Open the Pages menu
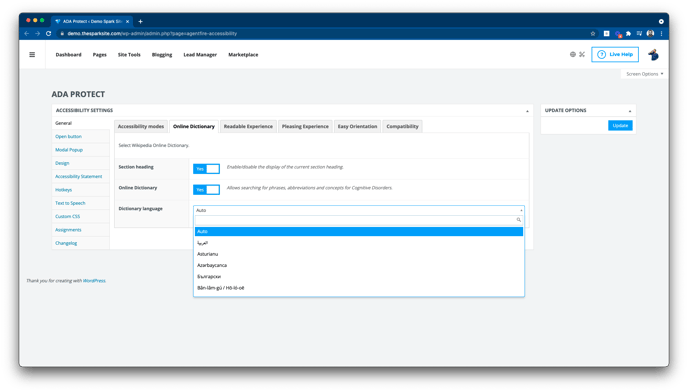Viewport: 688px width, 392px height. (x=100, y=55)
